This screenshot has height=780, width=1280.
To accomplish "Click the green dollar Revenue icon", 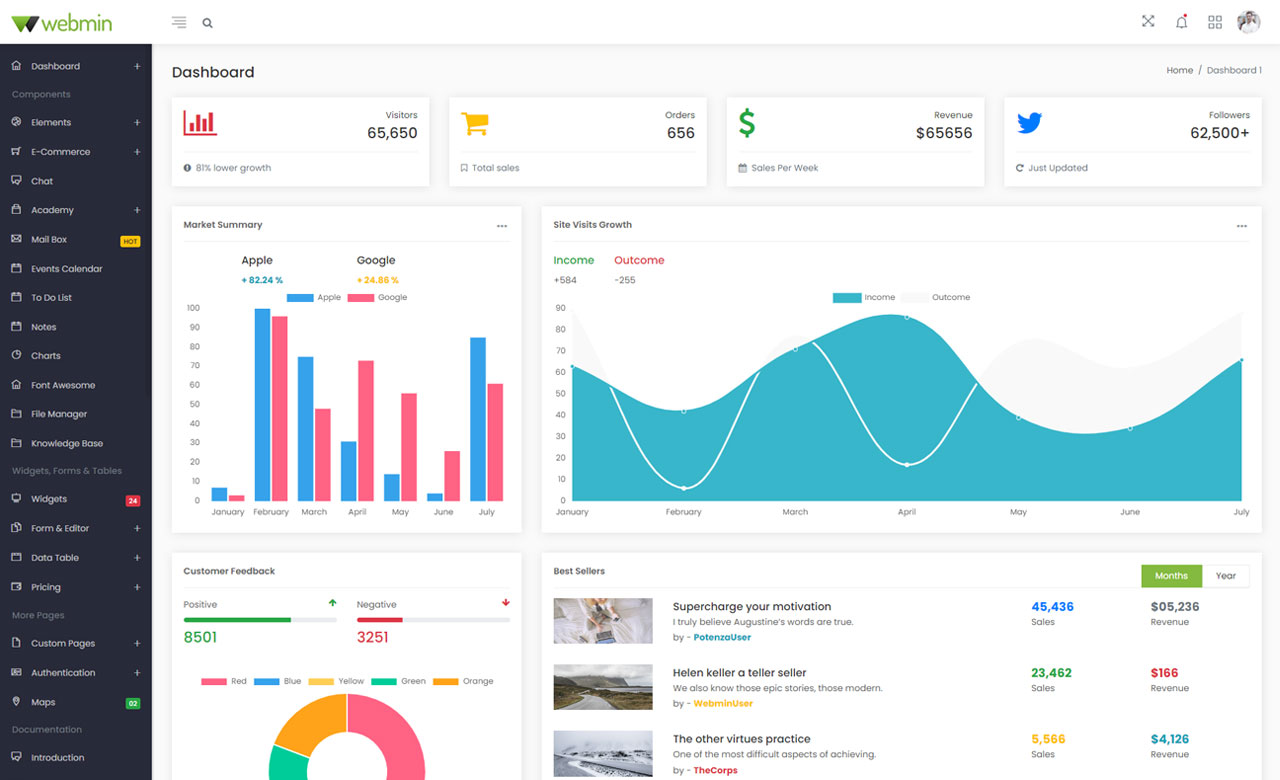I will (x=747, y=122).
